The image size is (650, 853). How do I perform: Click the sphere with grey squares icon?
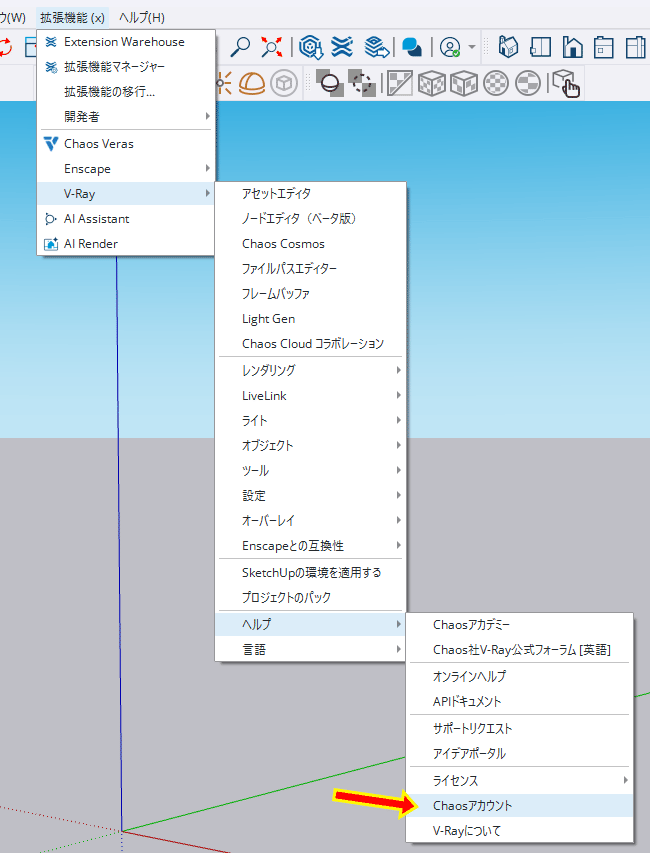pyautogui.click(x=330, y=83)
